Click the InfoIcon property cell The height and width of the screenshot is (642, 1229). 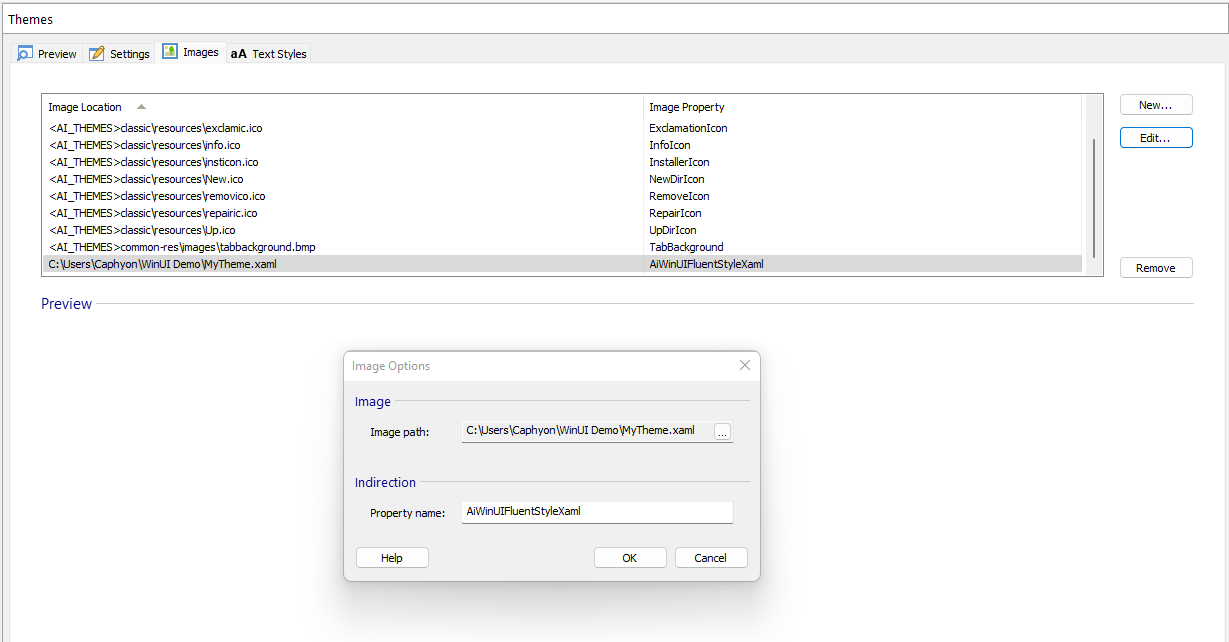pyautogui.click(x=669, y=145)
